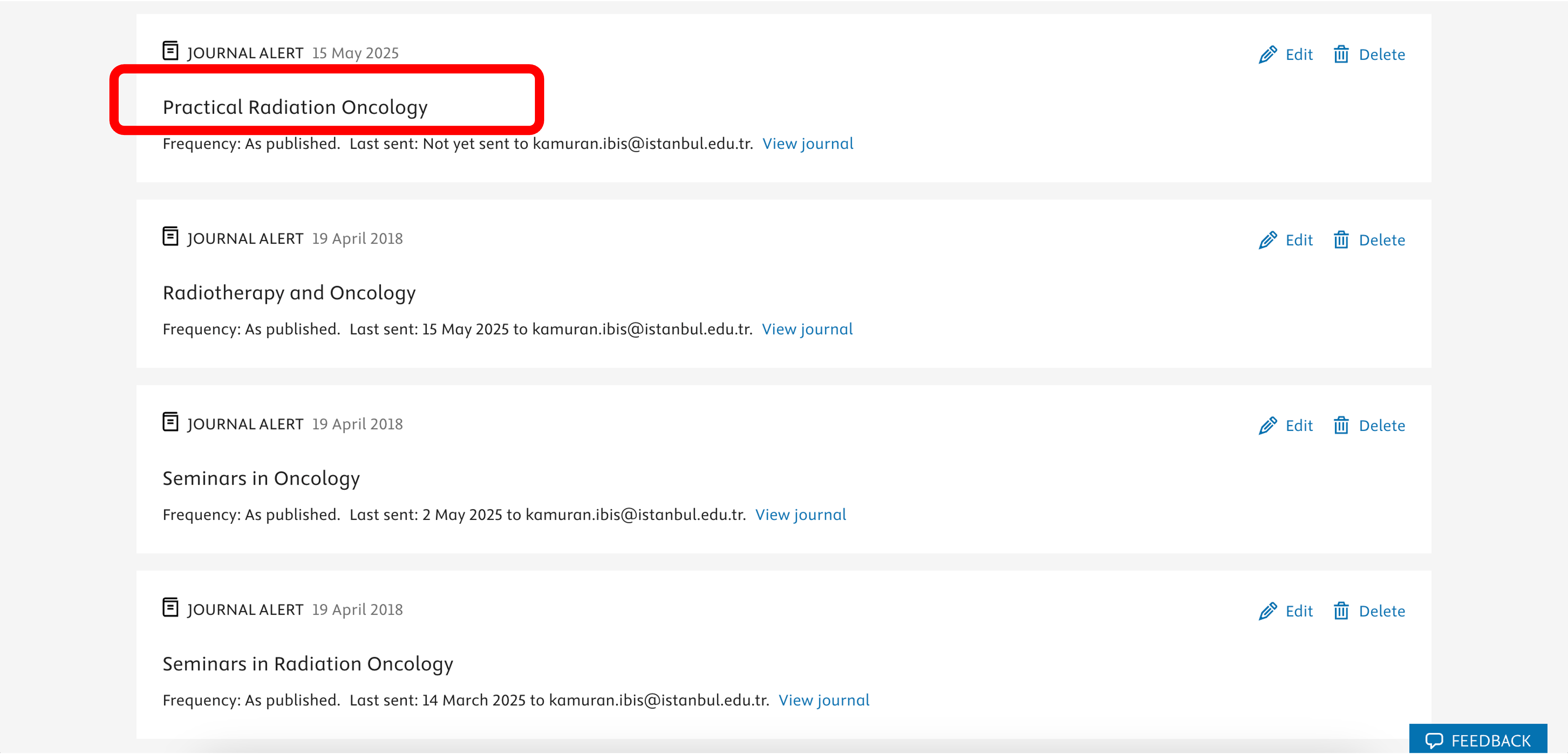Click the pencil icon for Seminars in Oncology
This screenshot has height=754, width=1568.
1268,426
